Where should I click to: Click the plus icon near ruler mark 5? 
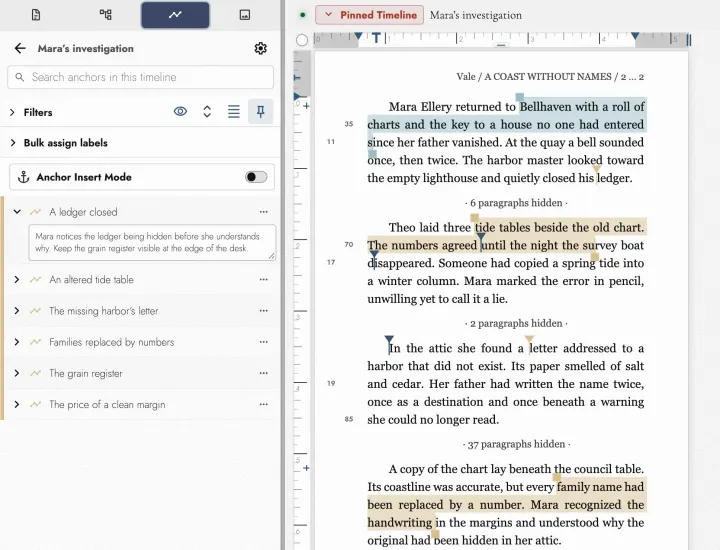coord(306,468)
